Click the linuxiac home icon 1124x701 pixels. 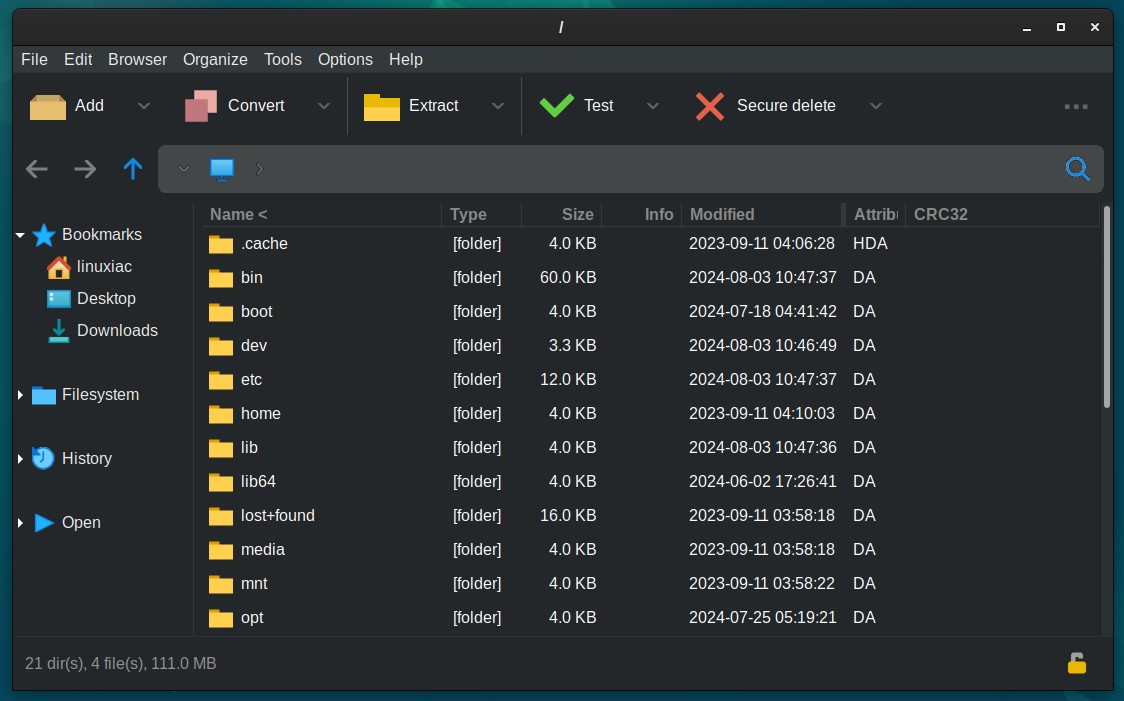point(59,267)
